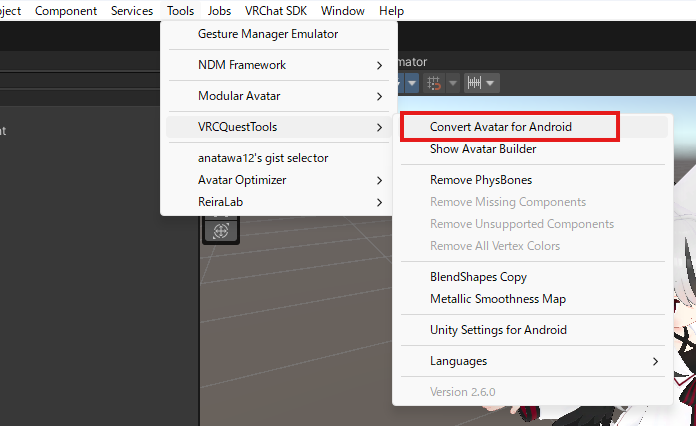696x426 pixels.
Task: Click the grid snapping icon in scene toolbar
Action: coord(434,83)
